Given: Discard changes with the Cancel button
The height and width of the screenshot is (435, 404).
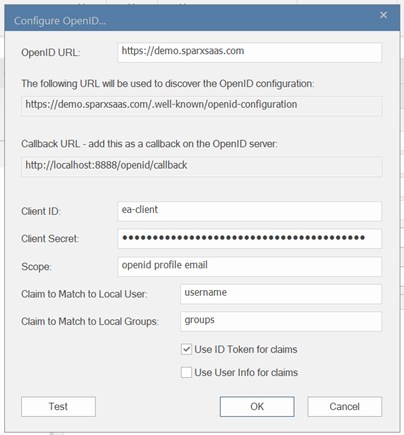Looking at the screenshot, I should [x=344, y=406].
